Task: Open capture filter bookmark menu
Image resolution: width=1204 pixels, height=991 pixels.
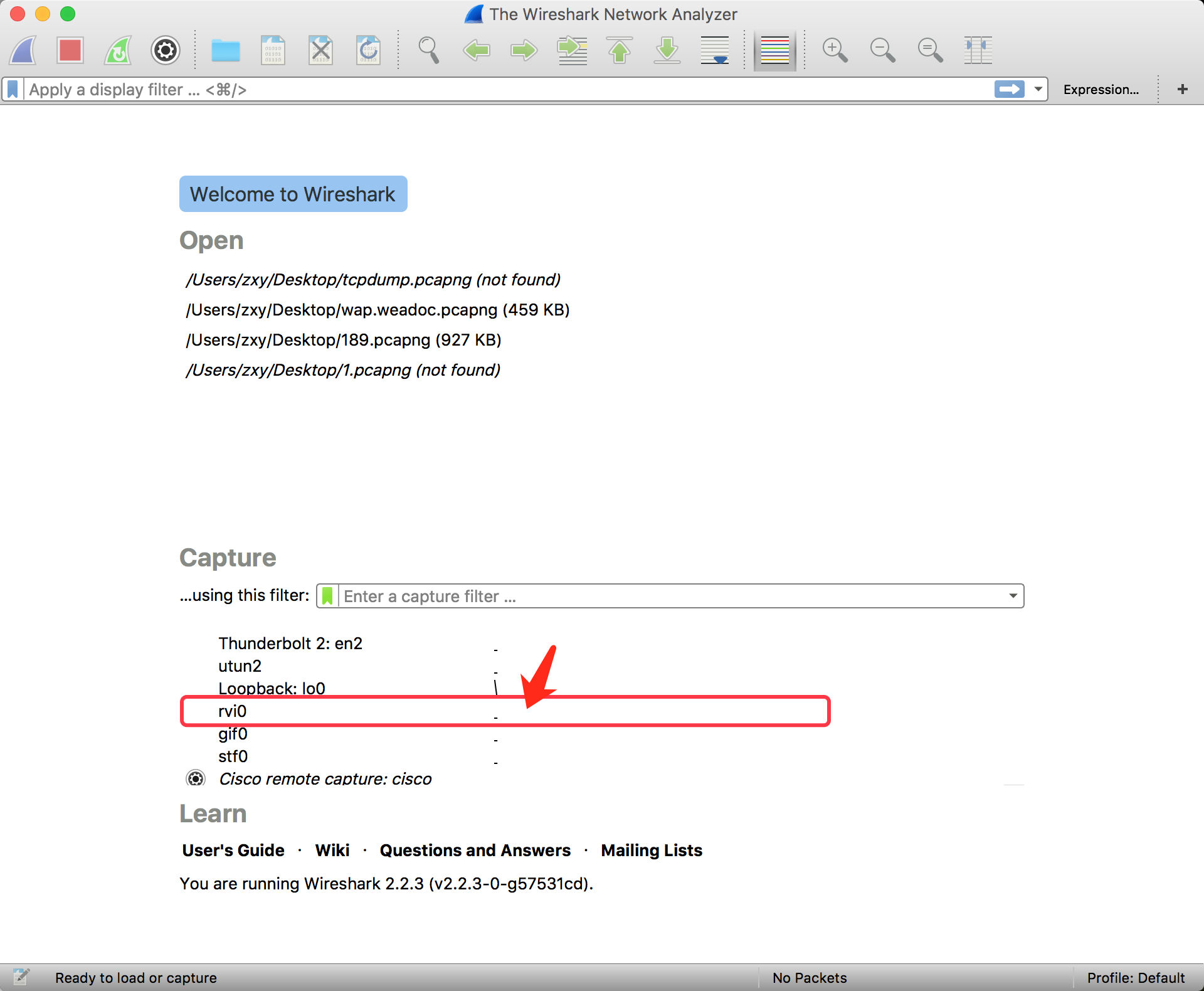Action: coord(327,596)
